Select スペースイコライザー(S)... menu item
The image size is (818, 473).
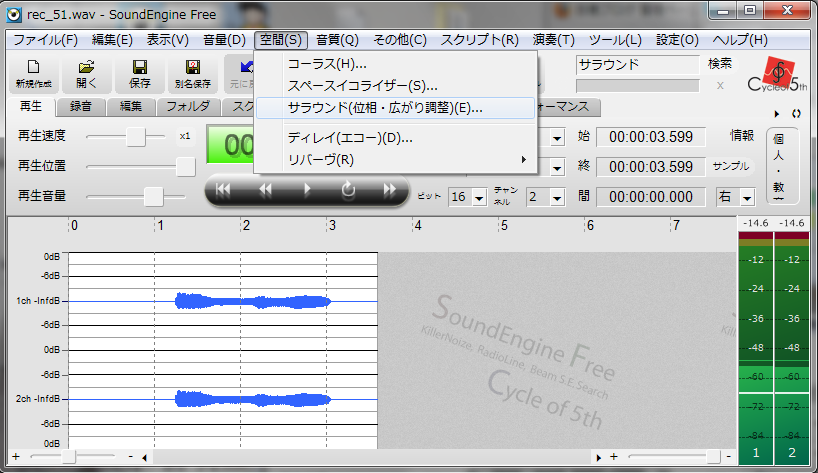(x=395, y=86)
